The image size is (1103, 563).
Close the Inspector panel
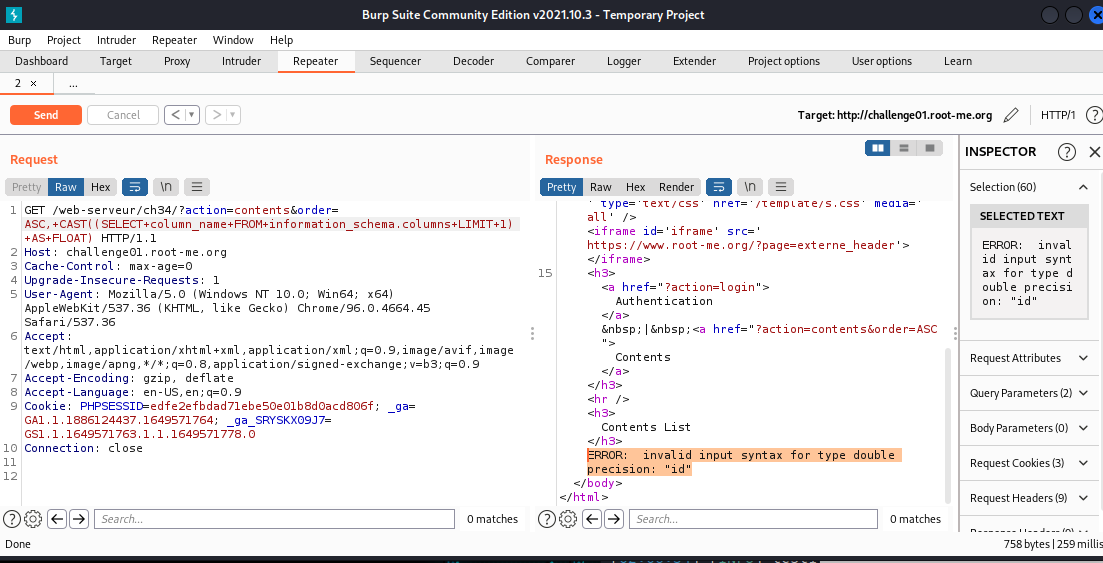[x=1095, y=152]
